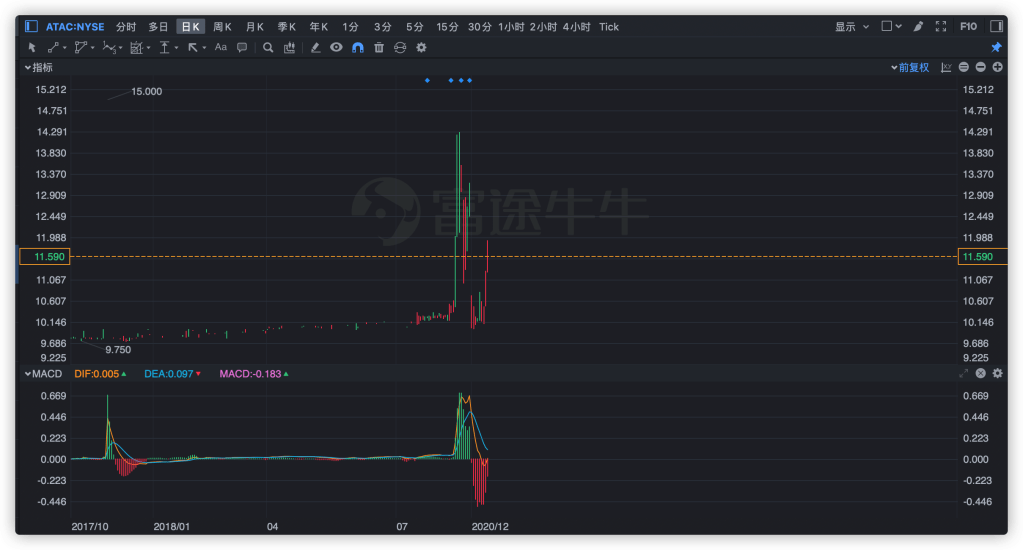This screenshot has height=550, width=1023.
Task: Select the cursor pointer tool
Action: pos(31,47)
